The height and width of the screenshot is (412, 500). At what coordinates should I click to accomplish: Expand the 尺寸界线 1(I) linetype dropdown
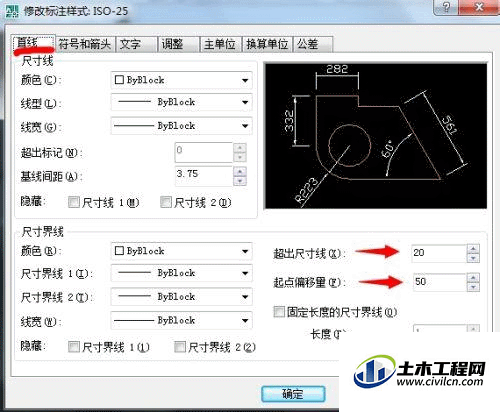pyautogui.click(x=181, y=273)
